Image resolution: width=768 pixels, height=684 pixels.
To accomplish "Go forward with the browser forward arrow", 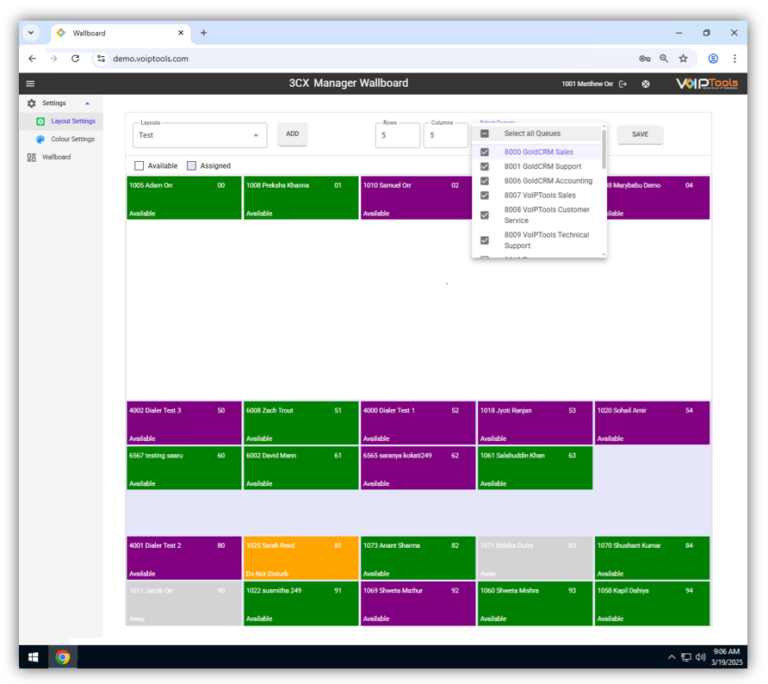I will [53, 58].
